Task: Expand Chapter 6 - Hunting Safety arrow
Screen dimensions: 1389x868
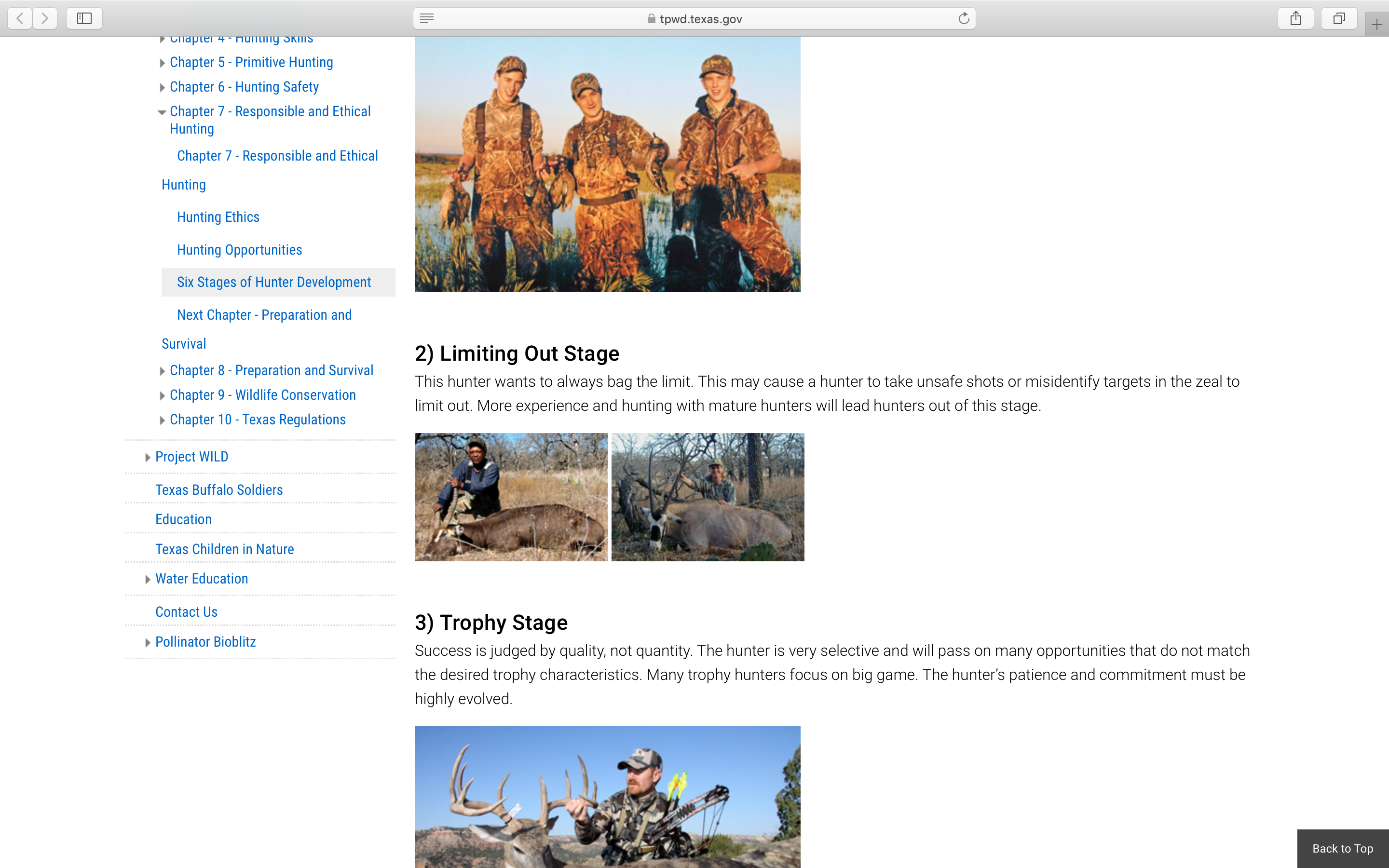Action: [x=162, y=88]
